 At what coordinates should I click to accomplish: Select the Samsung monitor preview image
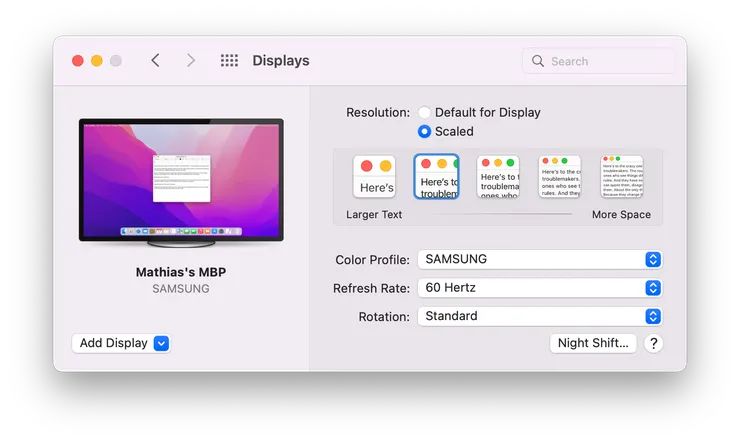point(181,183)
